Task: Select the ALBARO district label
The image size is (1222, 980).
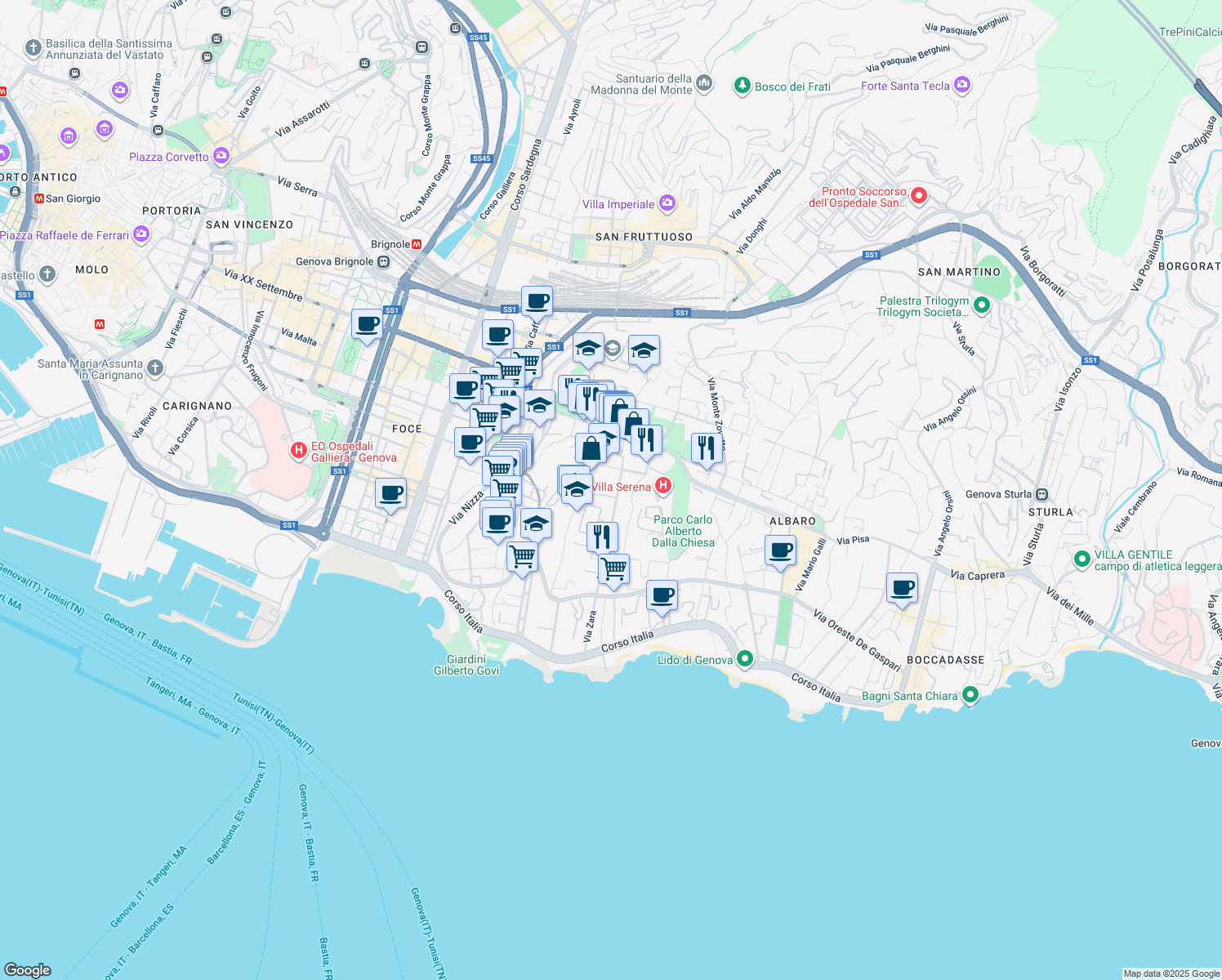Action: (x=792, y=521)
